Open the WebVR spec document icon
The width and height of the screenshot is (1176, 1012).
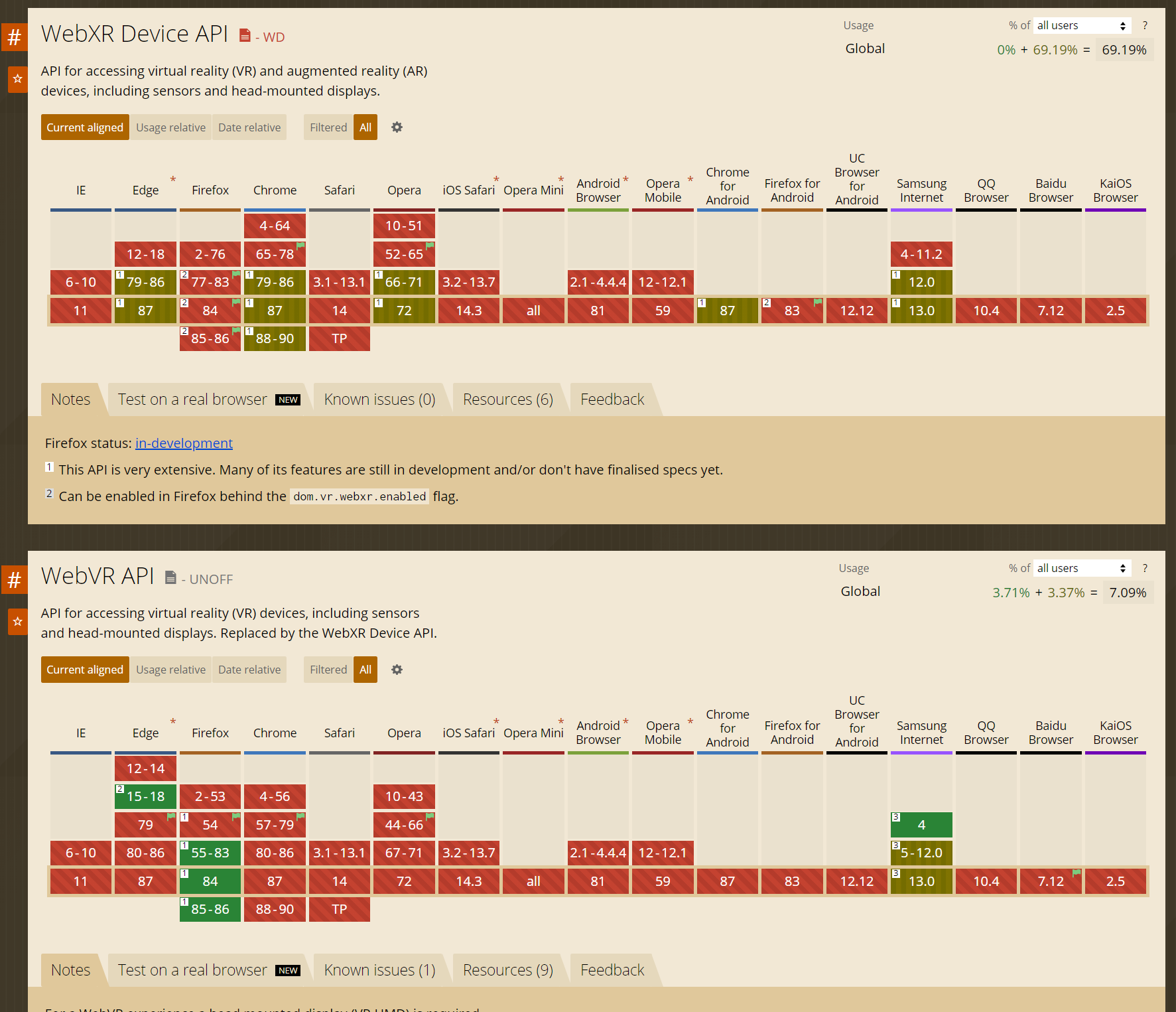170,577
